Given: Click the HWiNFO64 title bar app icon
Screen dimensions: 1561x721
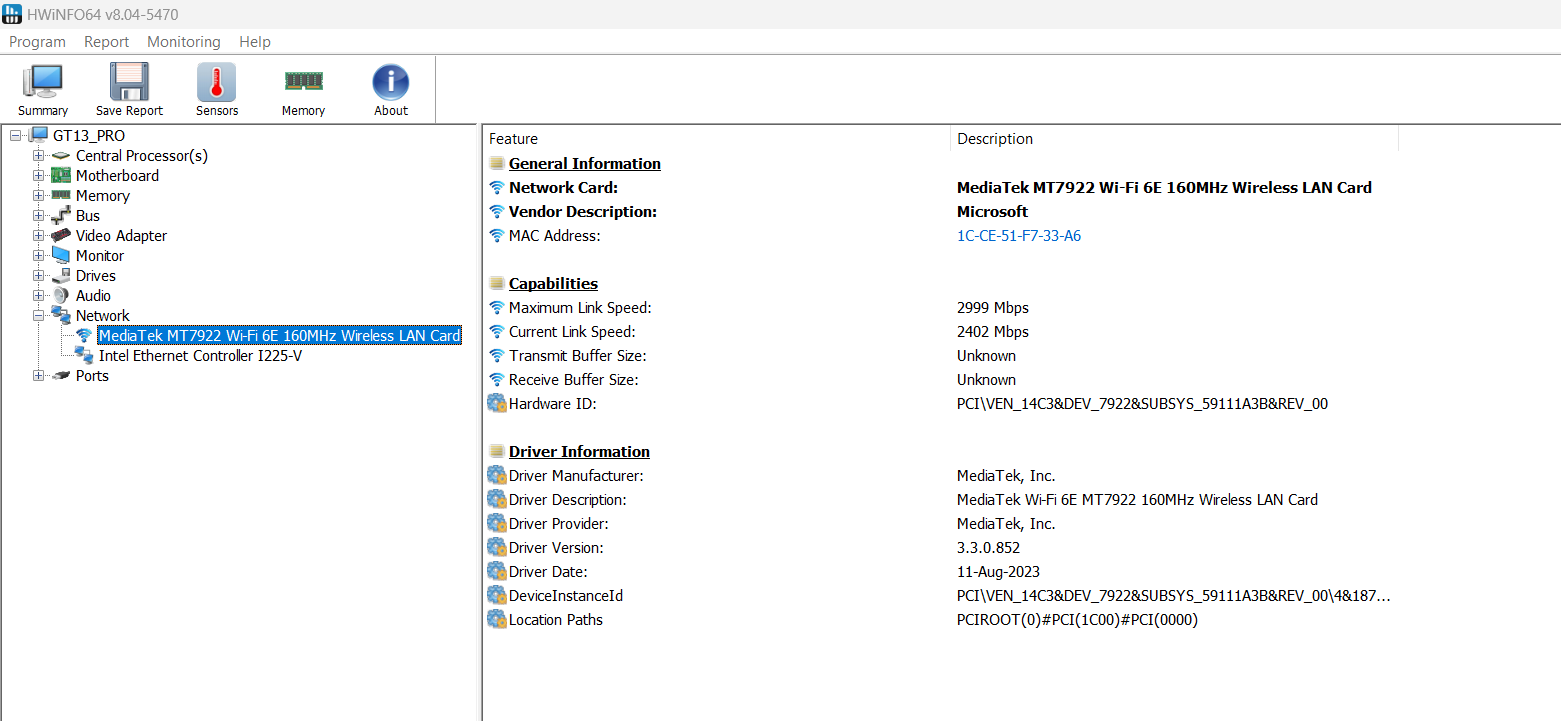Looking at the screenshot, I should point(12,14).
